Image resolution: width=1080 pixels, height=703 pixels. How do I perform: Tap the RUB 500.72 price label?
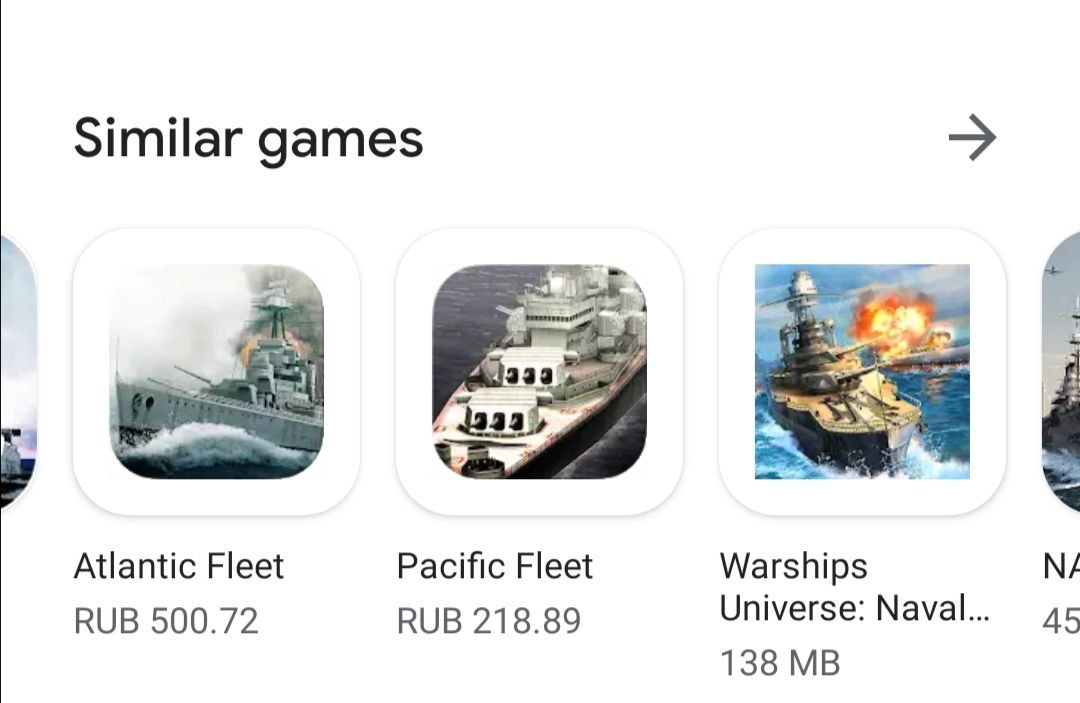point(166,621)
